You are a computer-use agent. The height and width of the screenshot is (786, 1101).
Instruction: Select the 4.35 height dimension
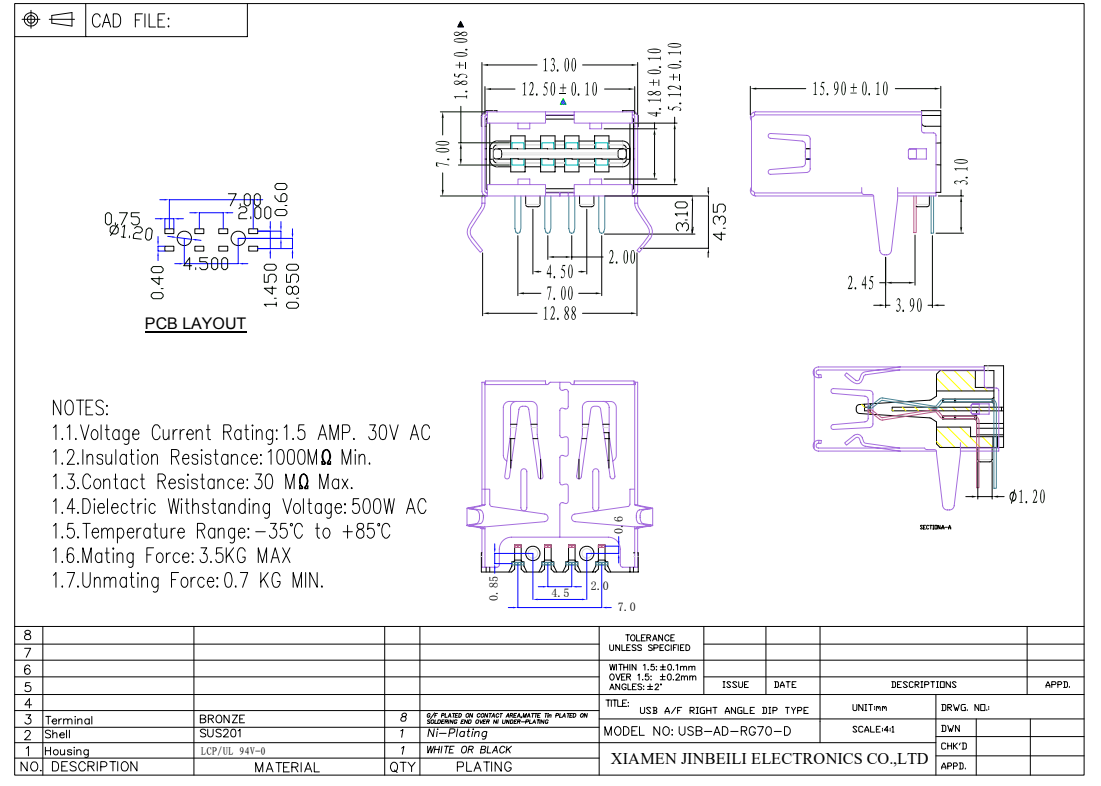720,221
